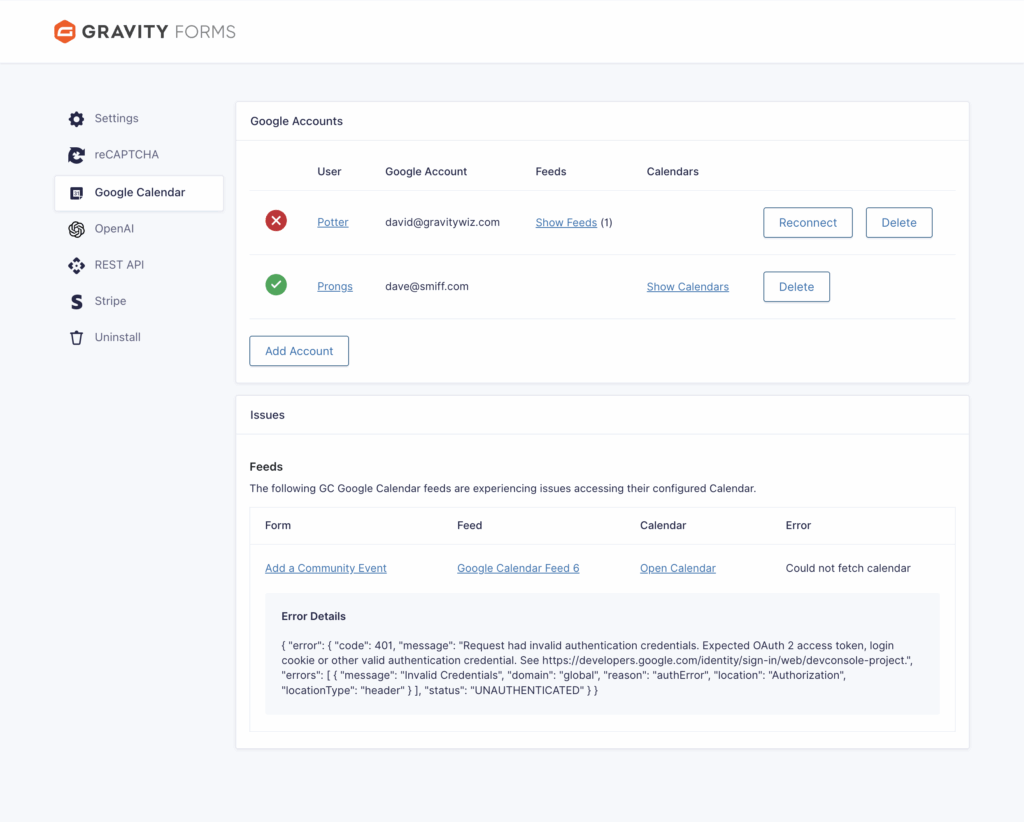The height and width of the screenshot is (822, 1024).
Task: Click the Stripe S icon
Action: [76, 301]
